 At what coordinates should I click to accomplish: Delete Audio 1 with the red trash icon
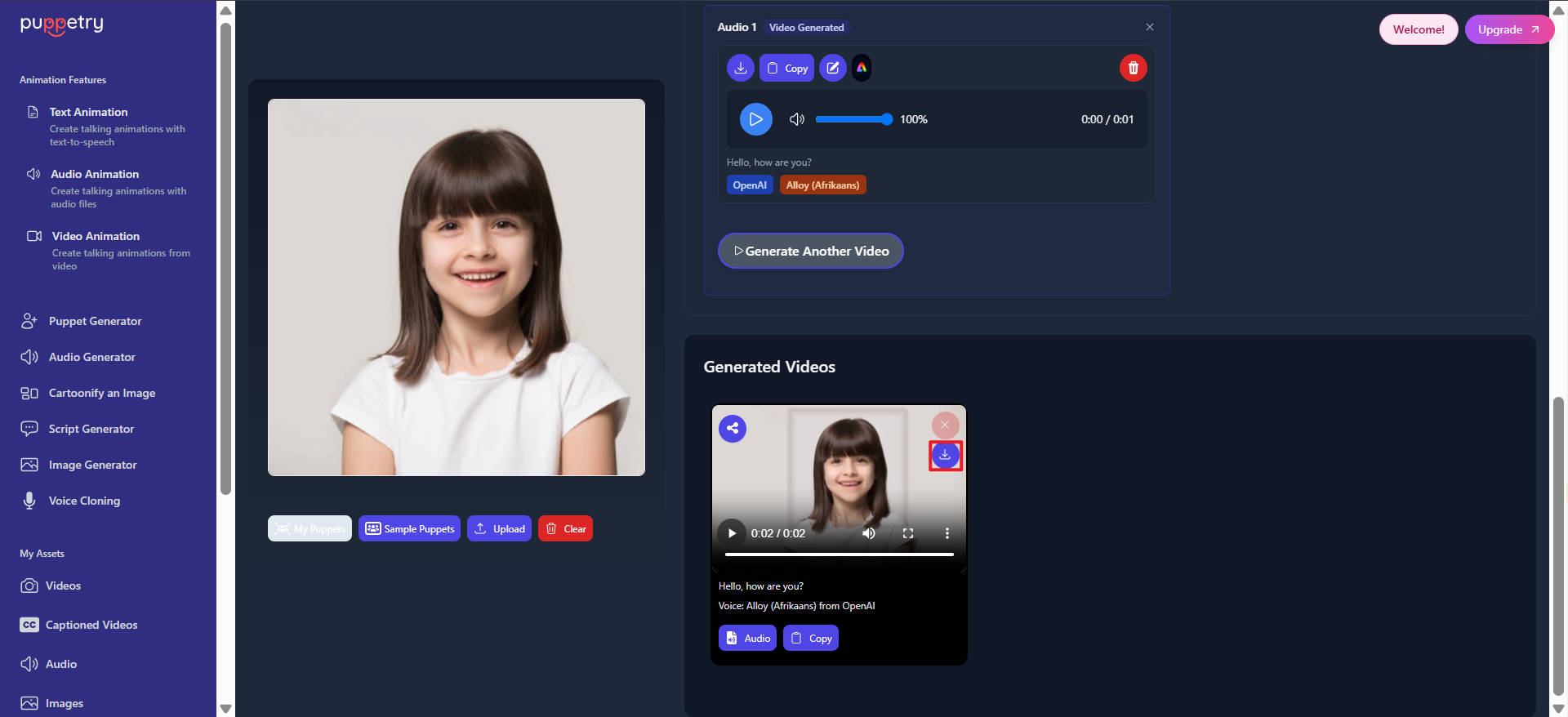1133,68
